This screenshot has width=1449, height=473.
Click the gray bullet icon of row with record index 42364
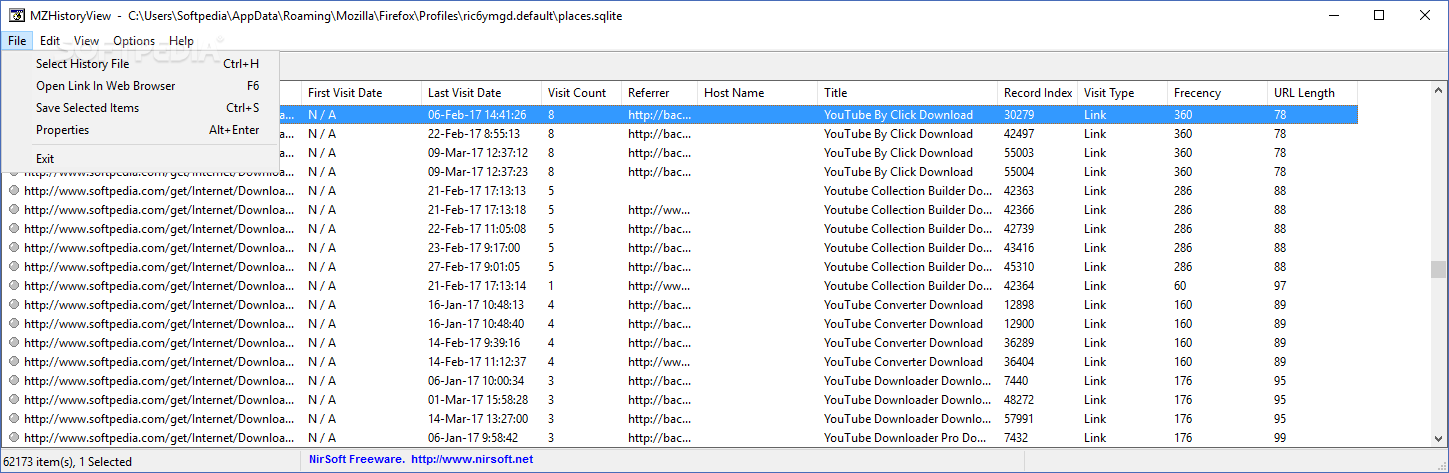[14, 286]
